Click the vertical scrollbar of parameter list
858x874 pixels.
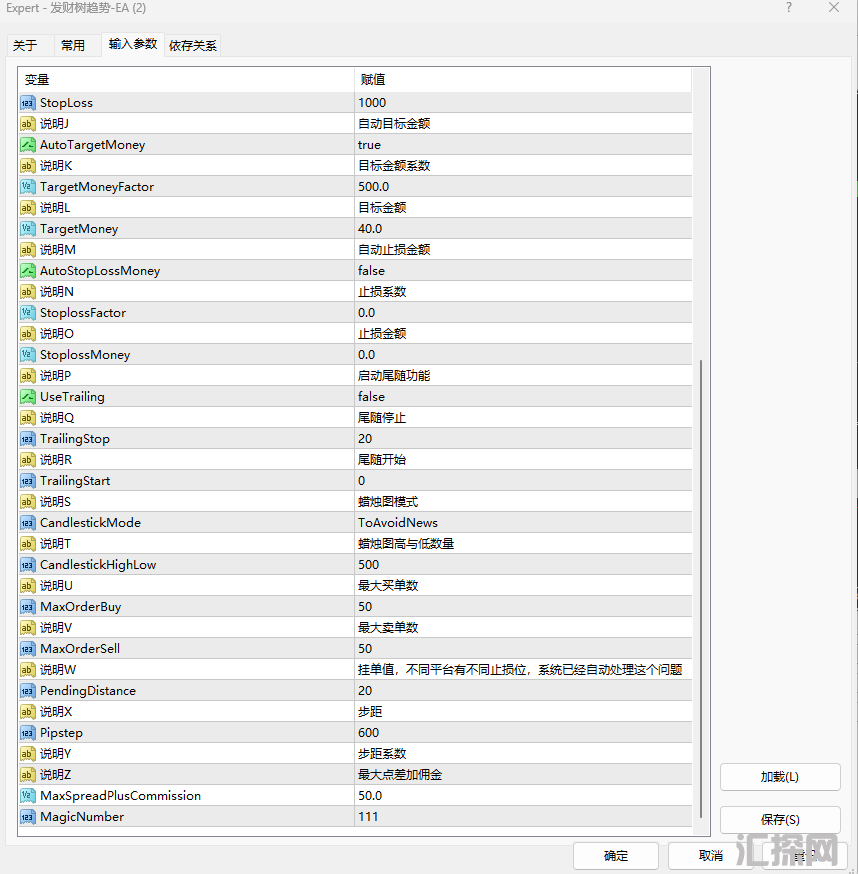coord(702,590)
